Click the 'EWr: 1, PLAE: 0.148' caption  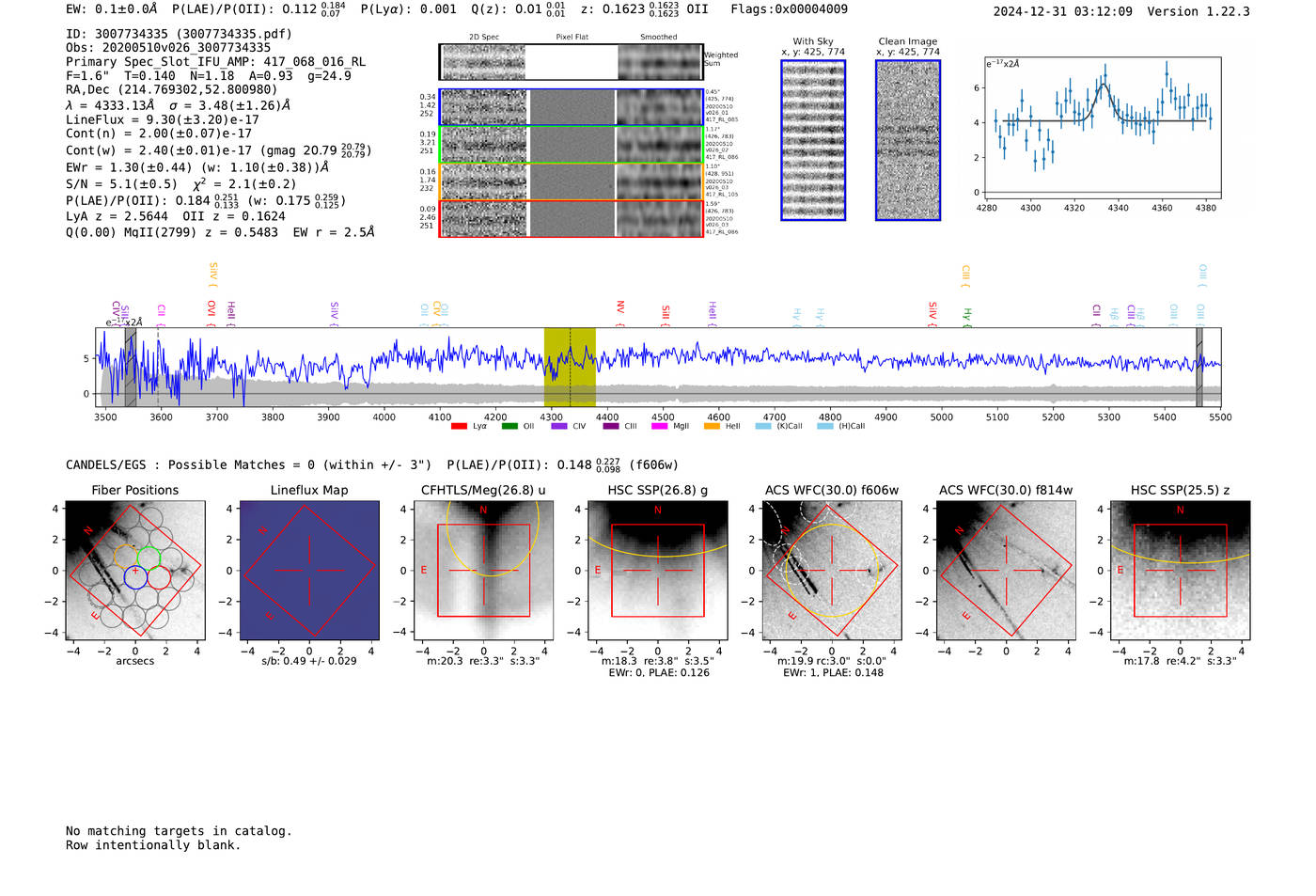tap(833, 673)
